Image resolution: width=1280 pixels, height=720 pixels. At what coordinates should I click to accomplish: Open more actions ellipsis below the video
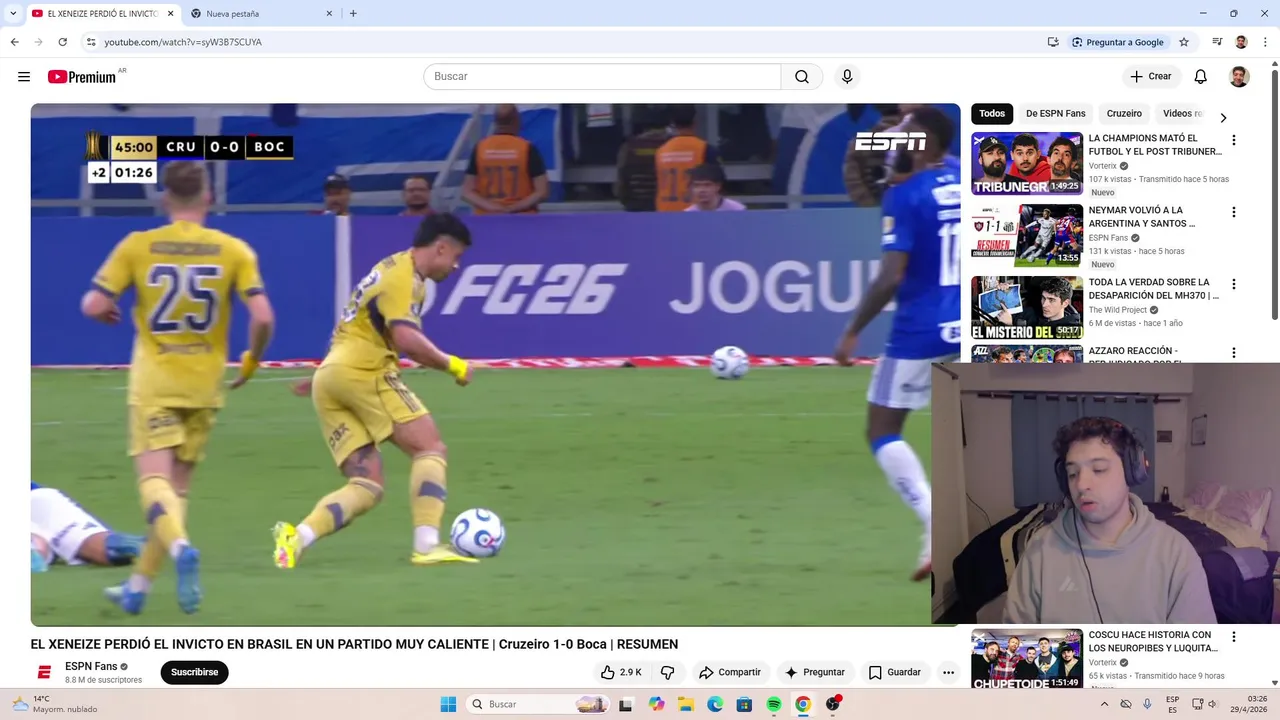pyautogui.click(x=948, y=672)
